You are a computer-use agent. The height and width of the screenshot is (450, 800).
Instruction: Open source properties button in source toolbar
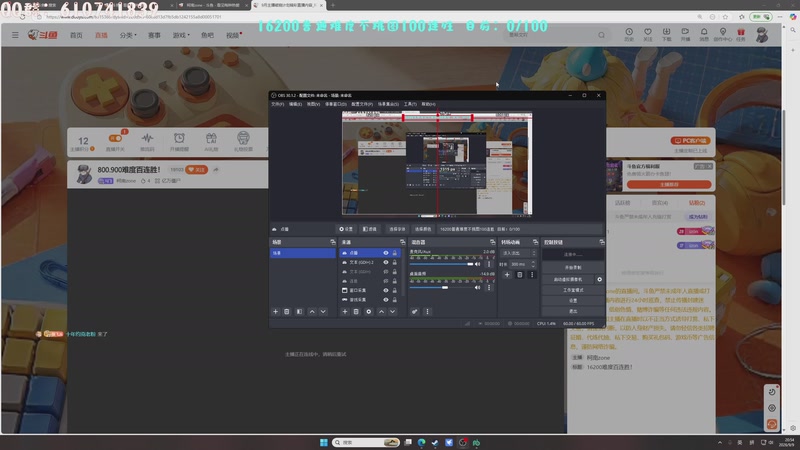pyautogui.click(x=346, y=229)
